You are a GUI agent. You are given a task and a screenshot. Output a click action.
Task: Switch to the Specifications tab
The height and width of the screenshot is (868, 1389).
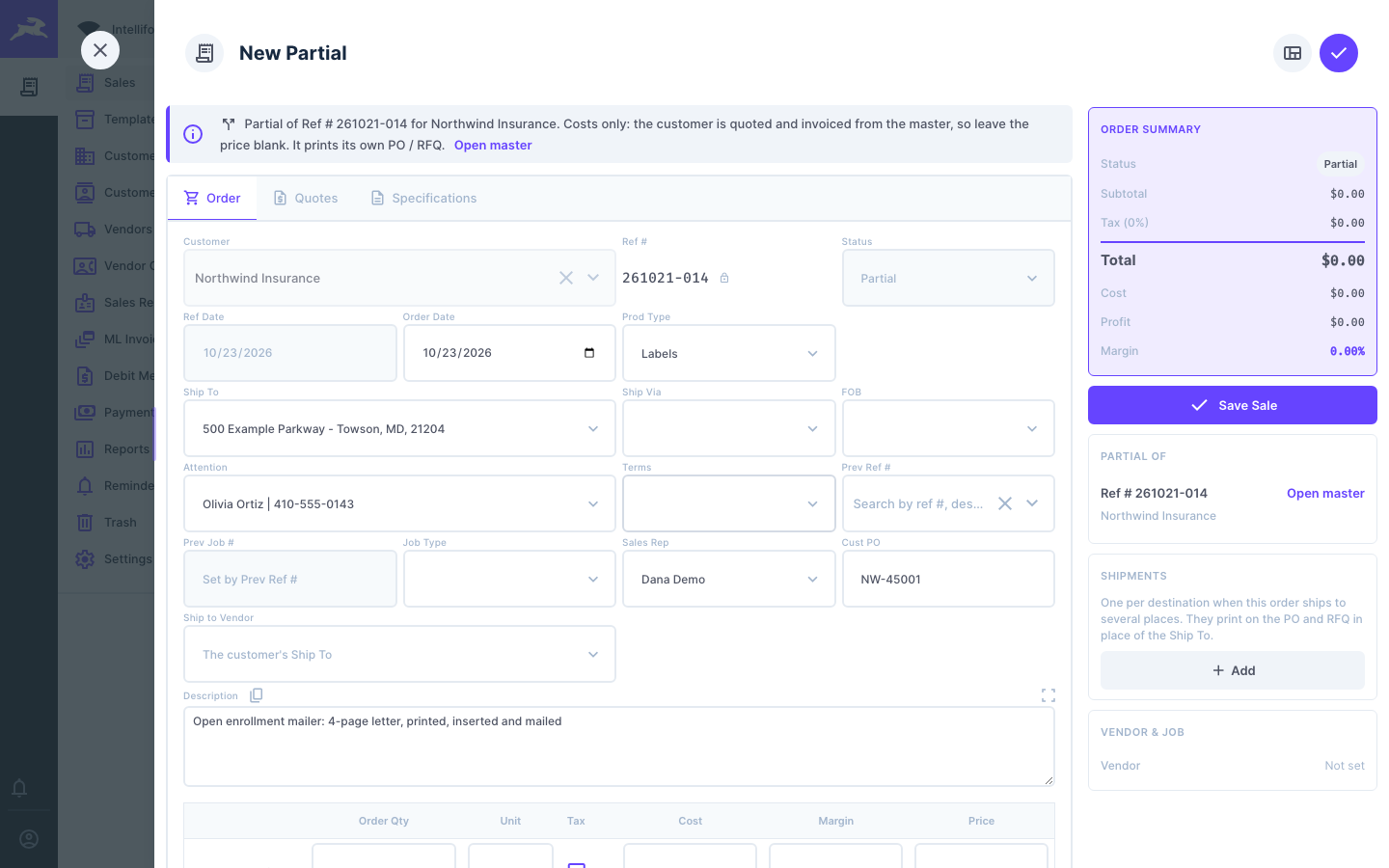point(423,198)
